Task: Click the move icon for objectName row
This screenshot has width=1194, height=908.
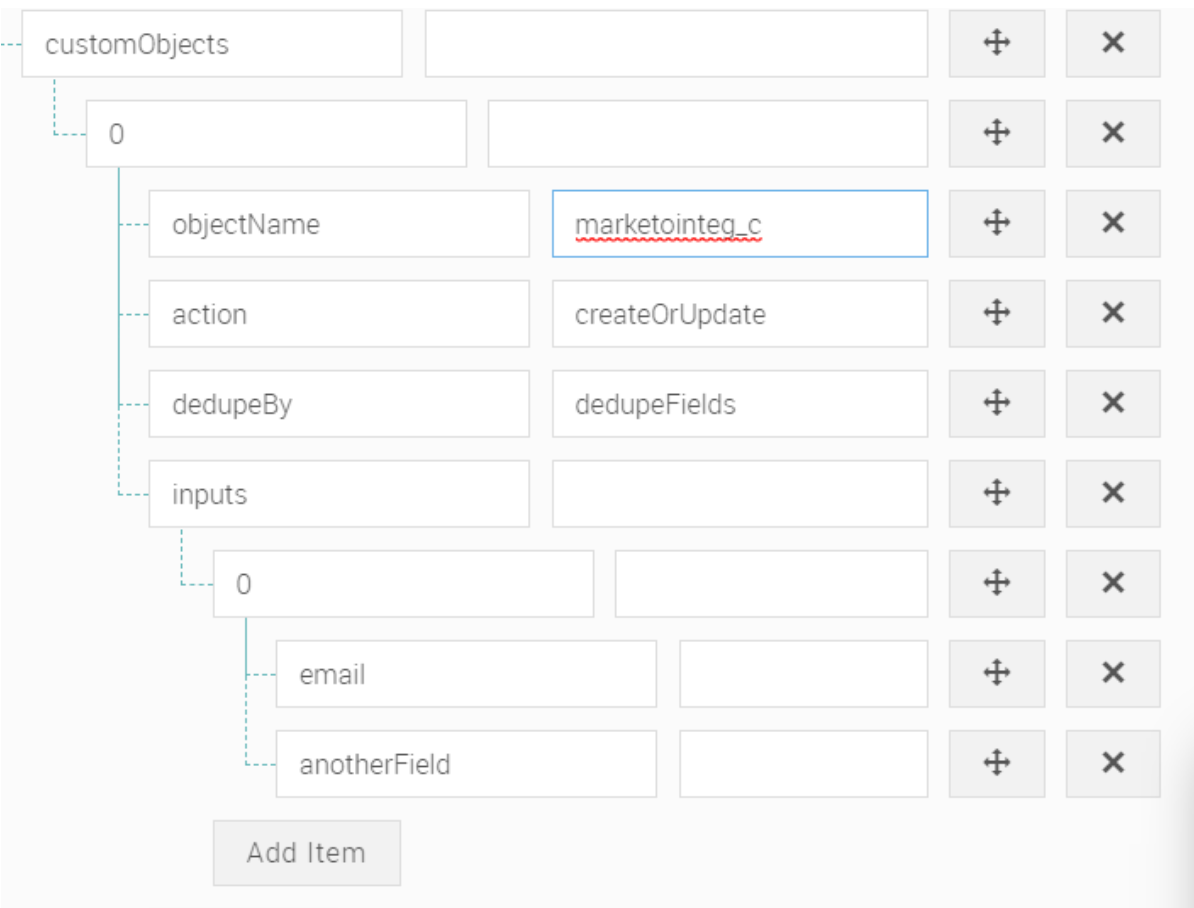Action: pyautogui.click(x=996, y=224)
